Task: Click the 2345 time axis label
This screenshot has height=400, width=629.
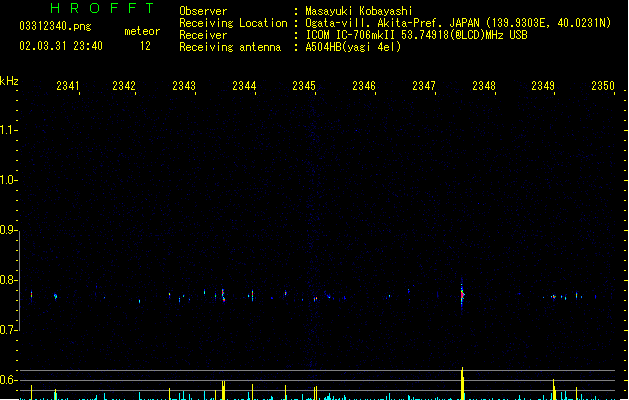Action: pos(304,86)
